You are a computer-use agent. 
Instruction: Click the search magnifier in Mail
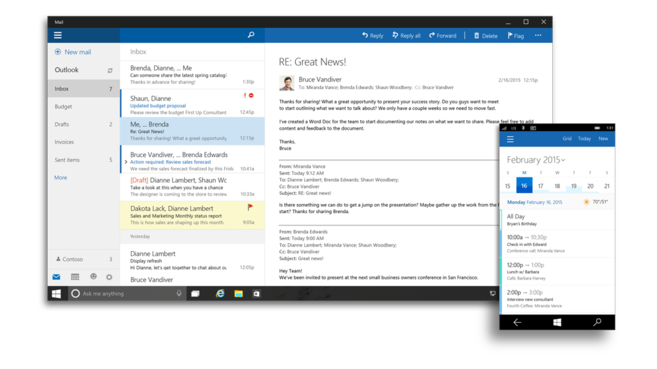coord(251,35)
